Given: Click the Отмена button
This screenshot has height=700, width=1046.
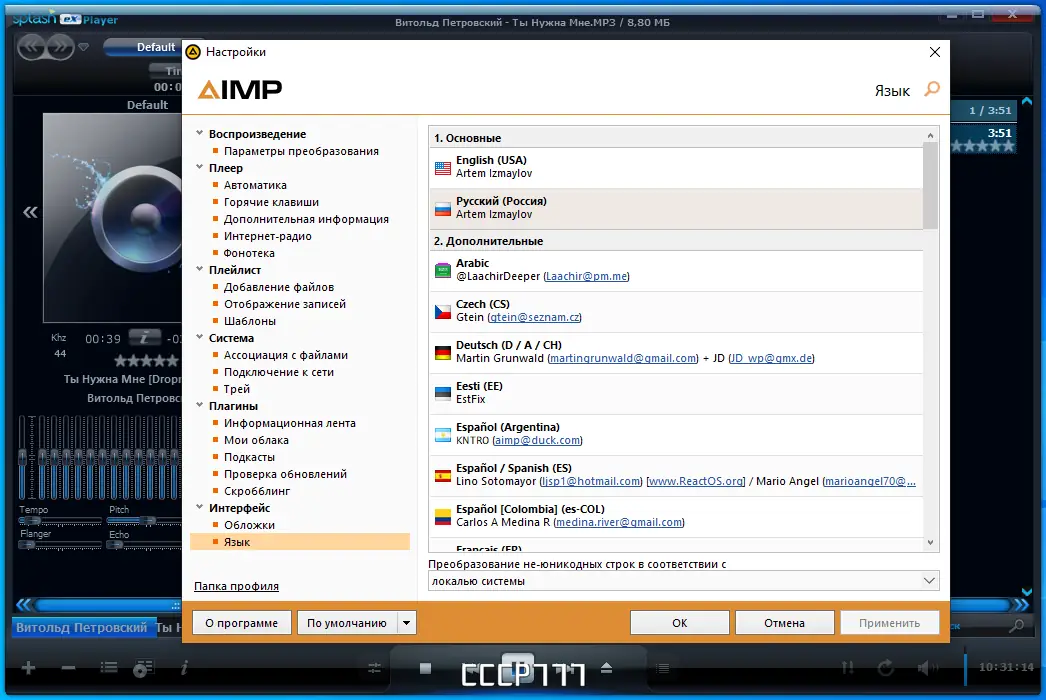Looking at the screenshot, I should 784,622.
